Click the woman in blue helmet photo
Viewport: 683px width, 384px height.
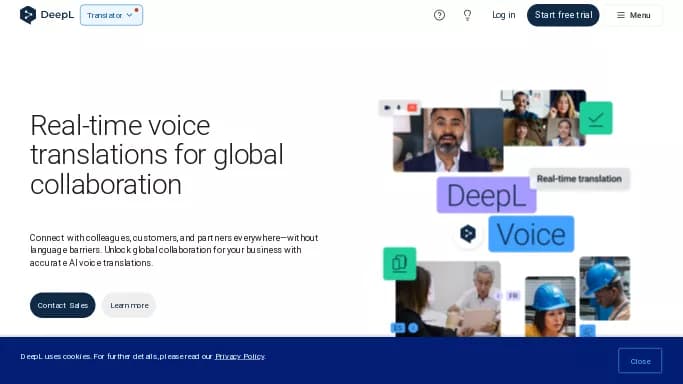click(x=550, y=307)
